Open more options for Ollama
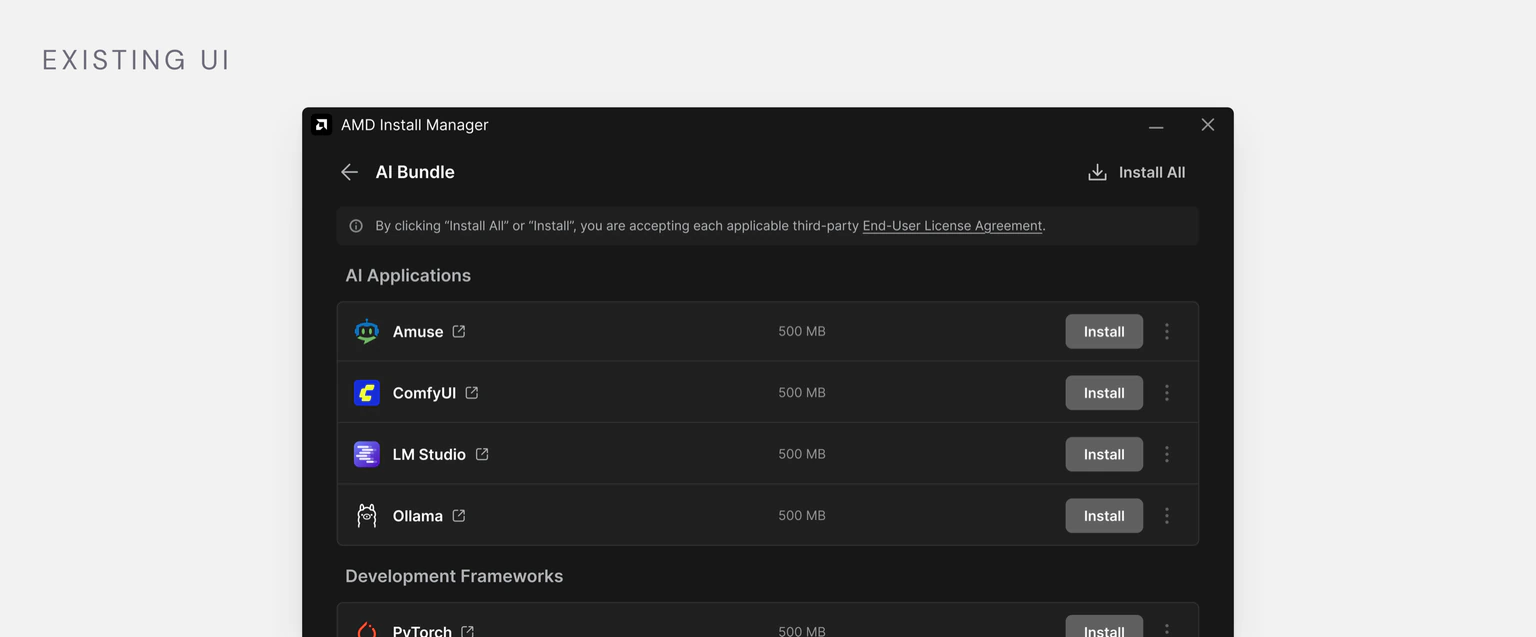Viewport: 1536px width, 637px height. [x=1167, y=515]
